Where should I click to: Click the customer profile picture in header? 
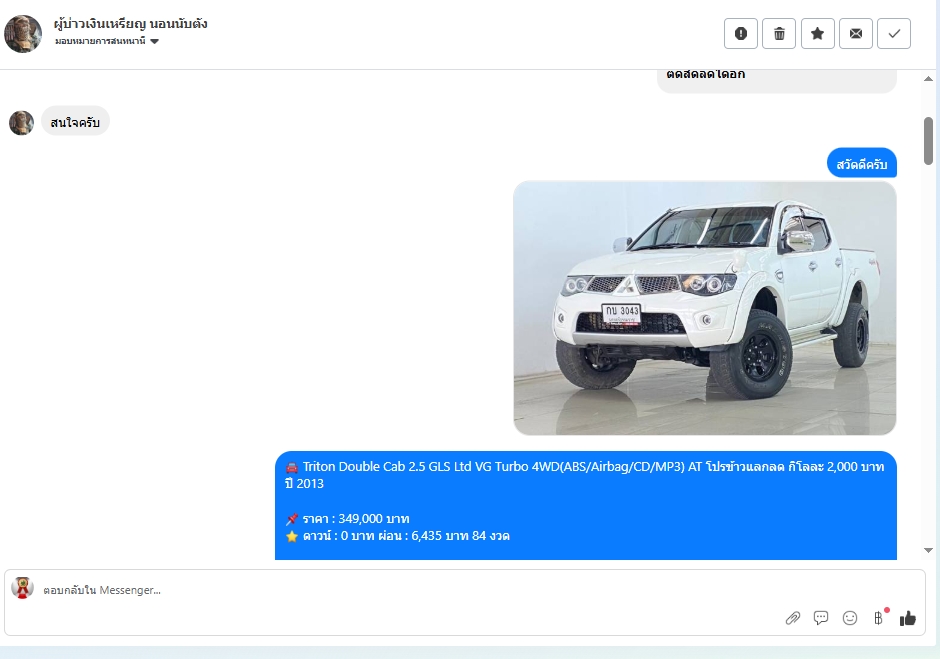coord(23,34)
